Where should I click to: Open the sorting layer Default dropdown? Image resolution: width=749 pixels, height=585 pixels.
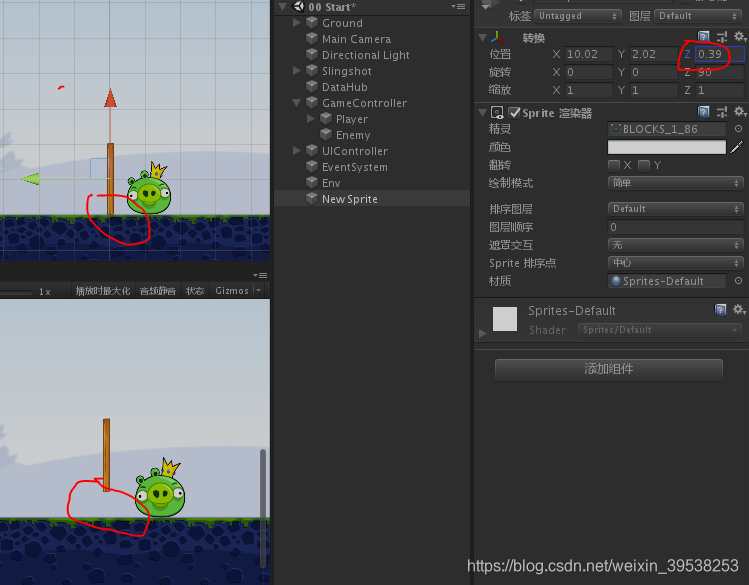(x=675, y=209)
